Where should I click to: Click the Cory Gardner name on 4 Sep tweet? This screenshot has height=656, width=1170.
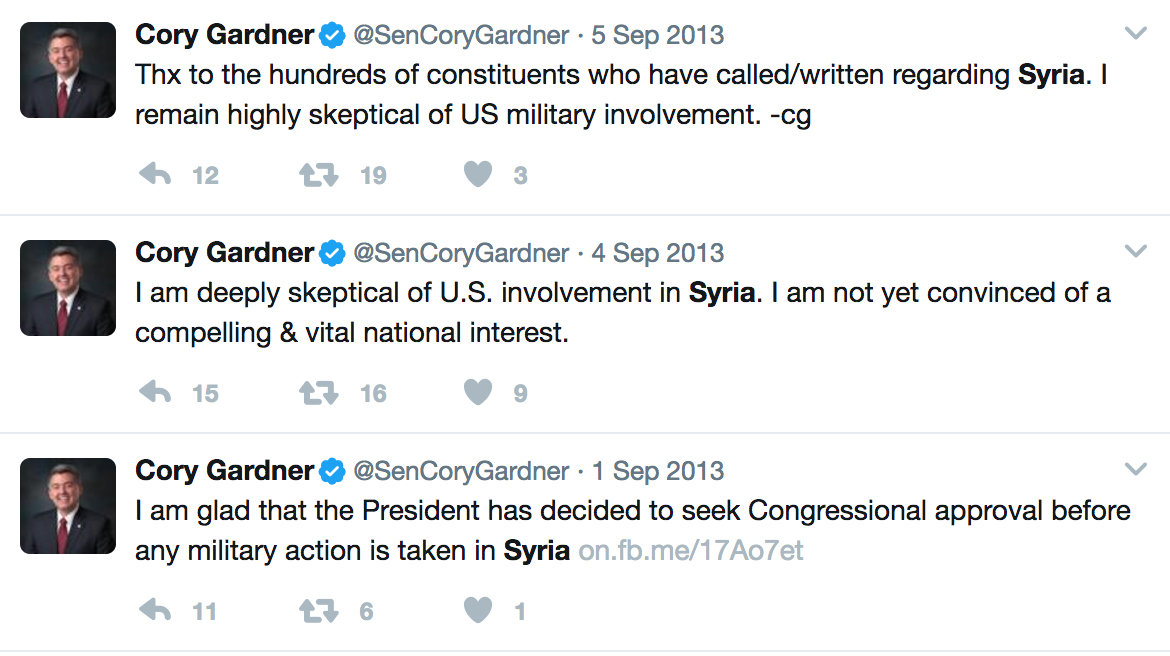click(224, 253)
